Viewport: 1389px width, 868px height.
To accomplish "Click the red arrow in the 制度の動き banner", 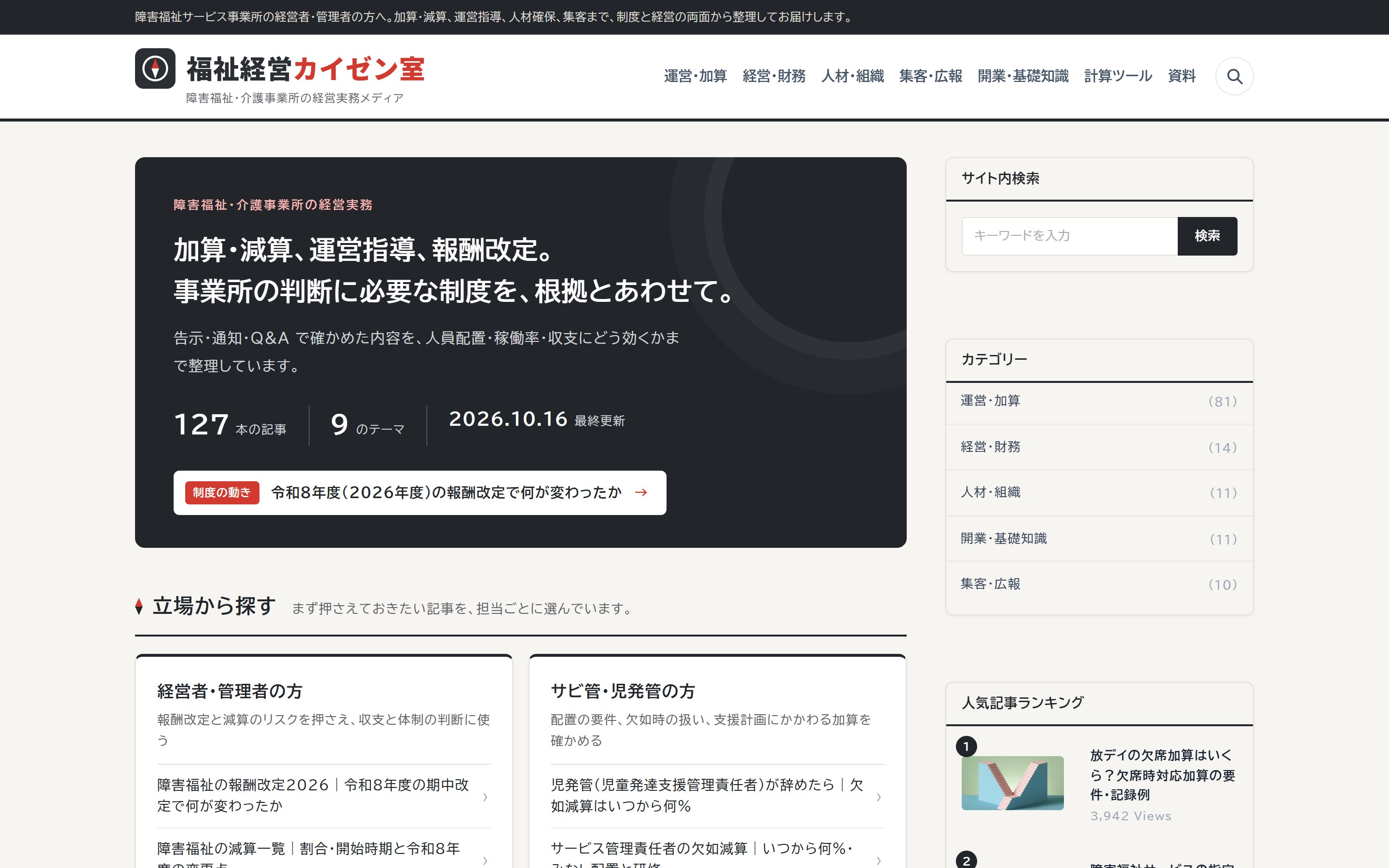I will pos(641,492).
